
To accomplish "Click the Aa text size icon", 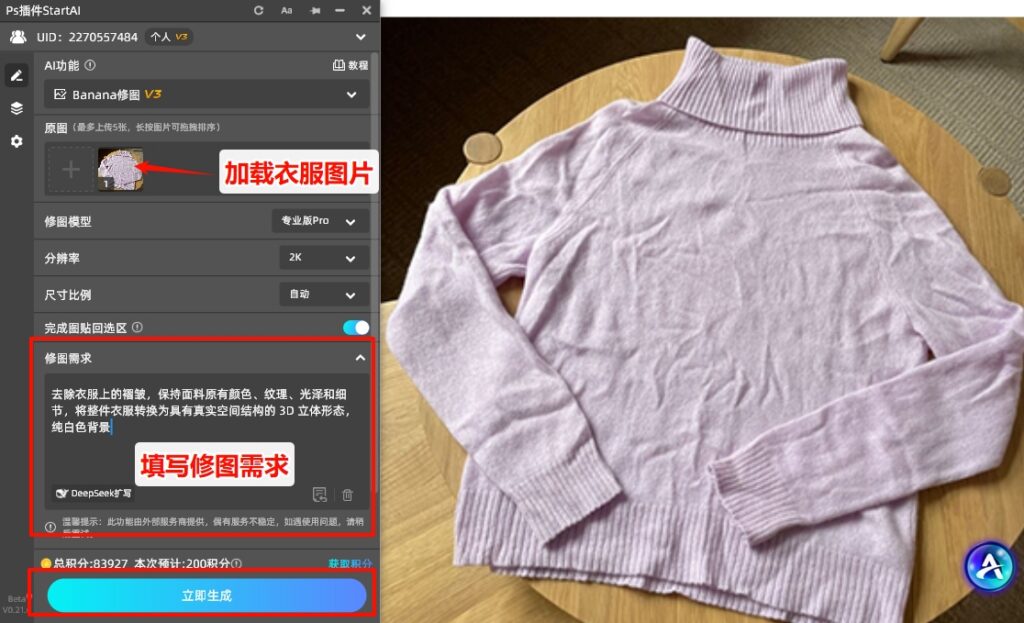I will coord(287,11).
